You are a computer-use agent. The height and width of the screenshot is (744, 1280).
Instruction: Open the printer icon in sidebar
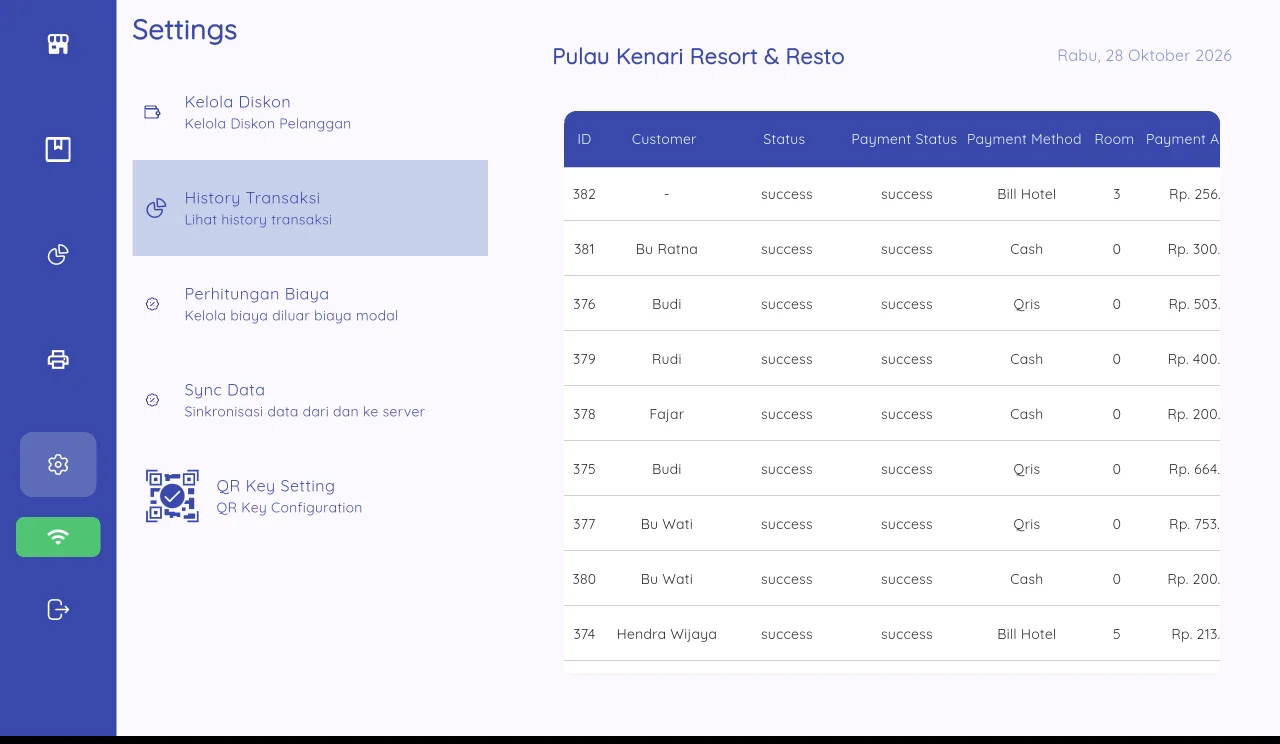pos(58,359)
